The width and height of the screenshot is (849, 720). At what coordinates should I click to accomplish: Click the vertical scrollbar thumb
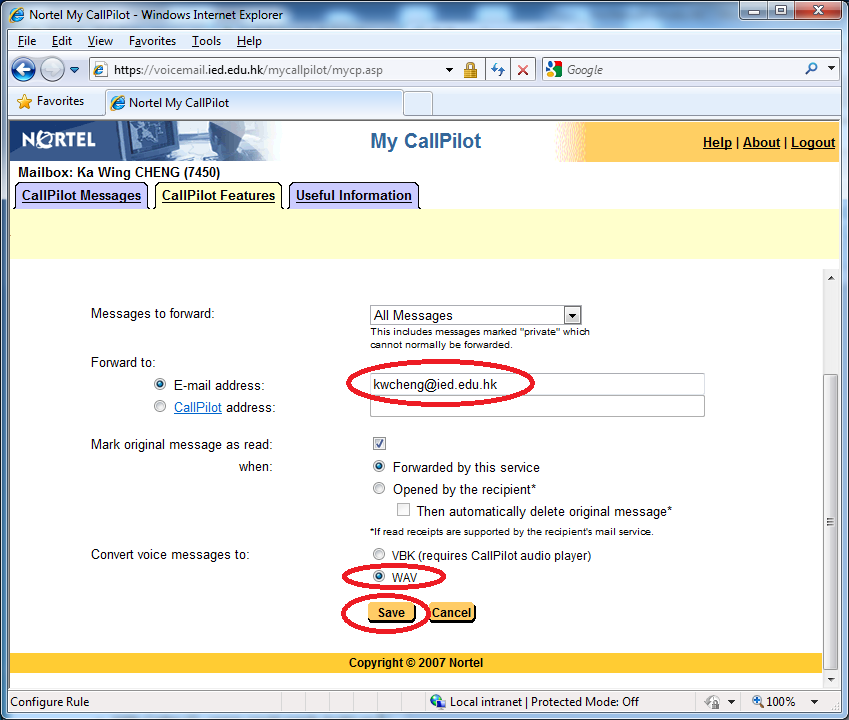(x=831, y=521)
